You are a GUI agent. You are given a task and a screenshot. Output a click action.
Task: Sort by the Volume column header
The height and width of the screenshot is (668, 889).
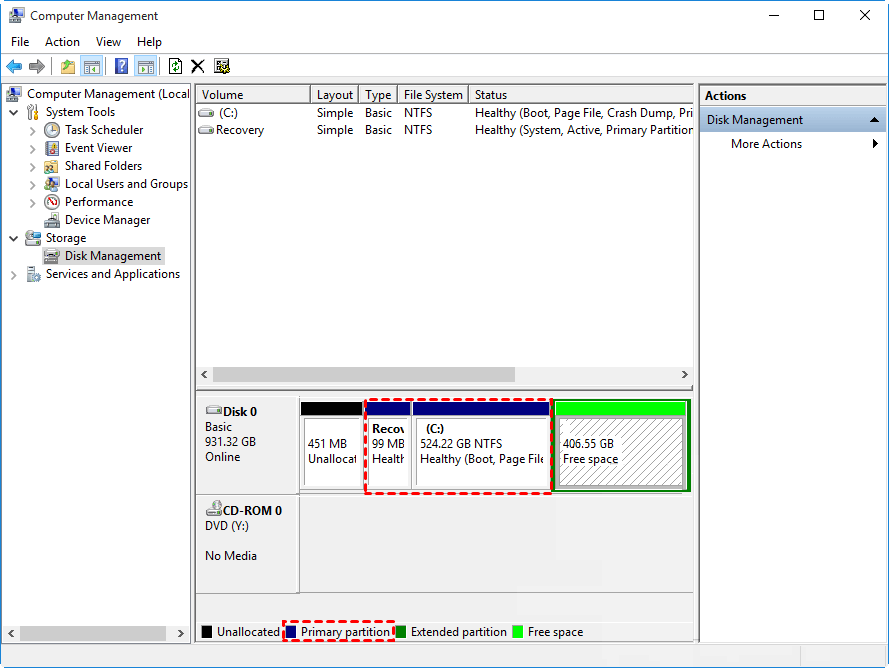[253, 95]
